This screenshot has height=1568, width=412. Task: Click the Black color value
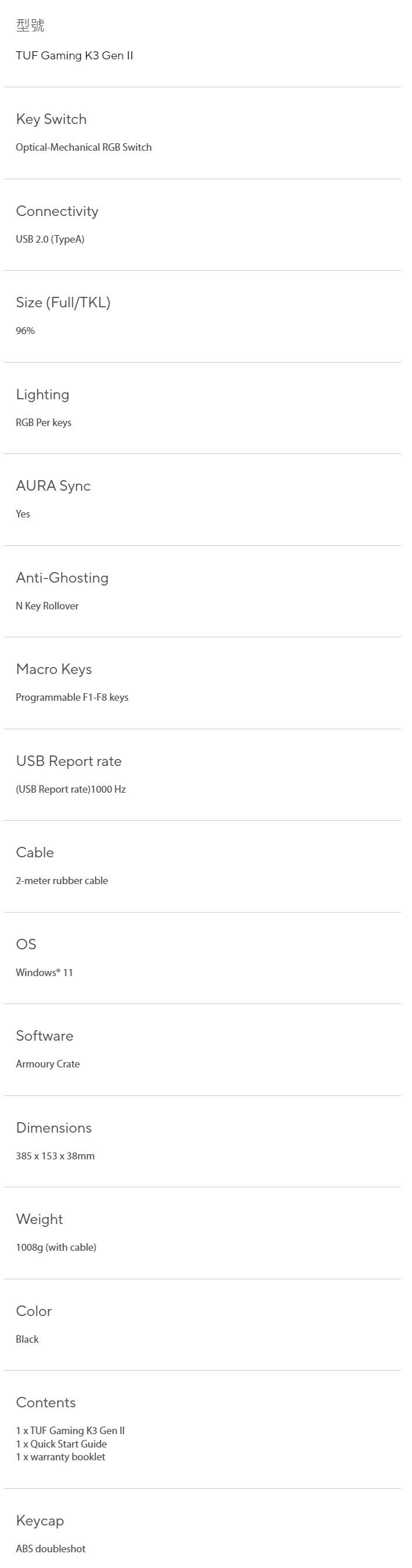coord(27,1339)
